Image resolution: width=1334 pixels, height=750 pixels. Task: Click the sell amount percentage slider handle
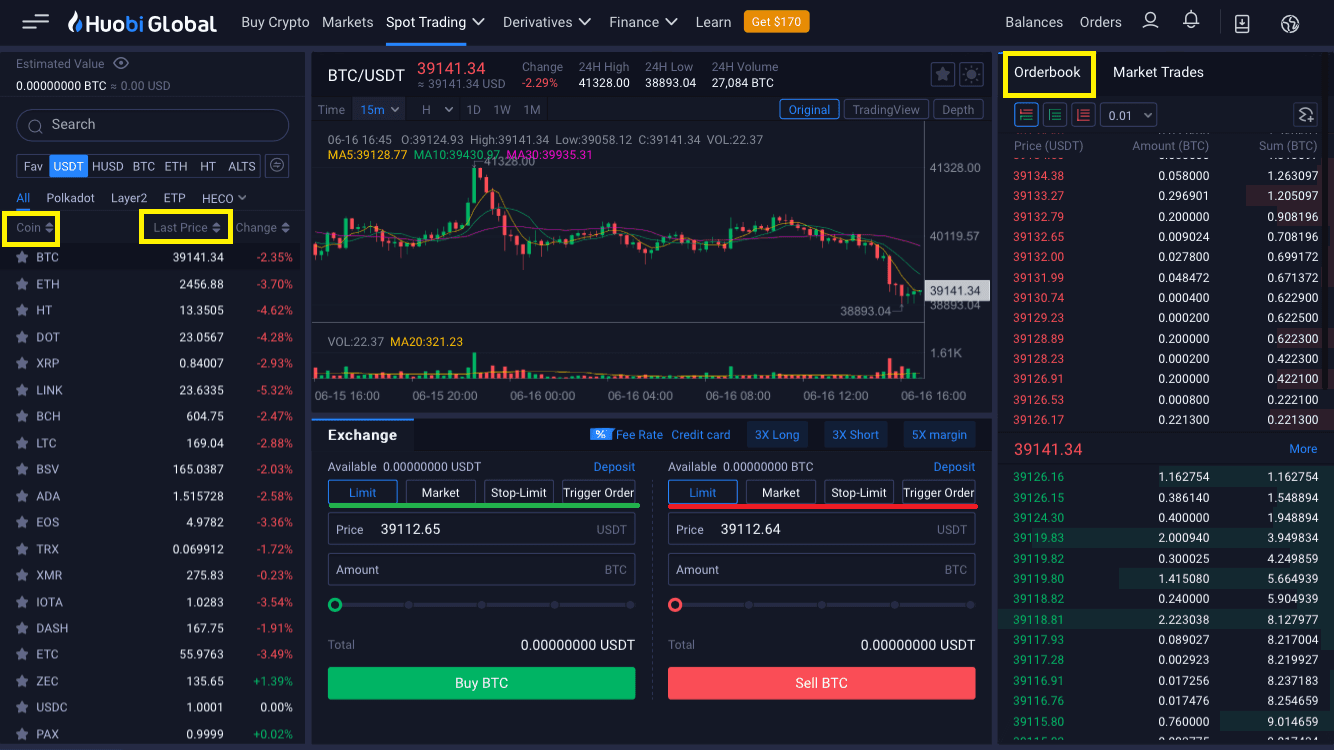click(x=675, y=605)
